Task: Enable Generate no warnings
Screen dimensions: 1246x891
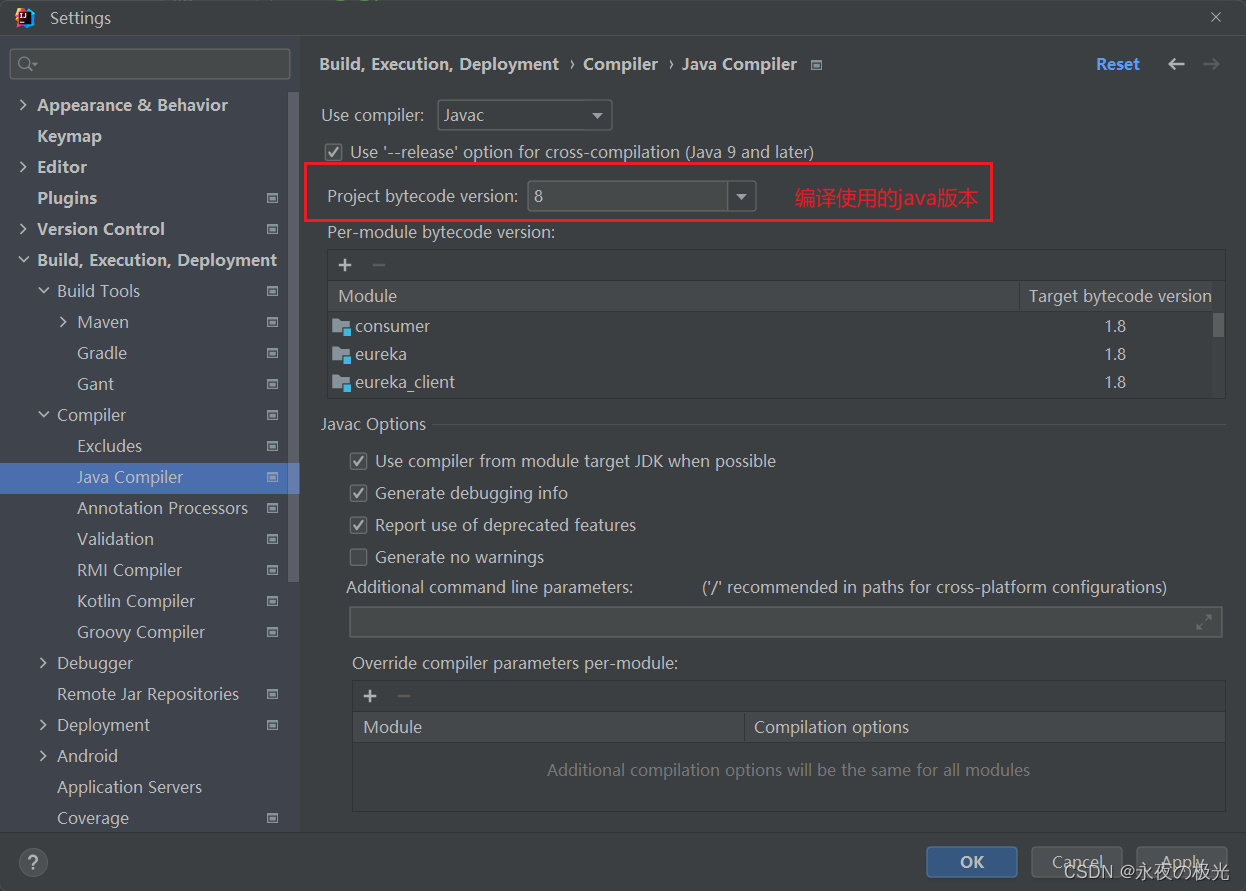Action: tap(358, 557)
